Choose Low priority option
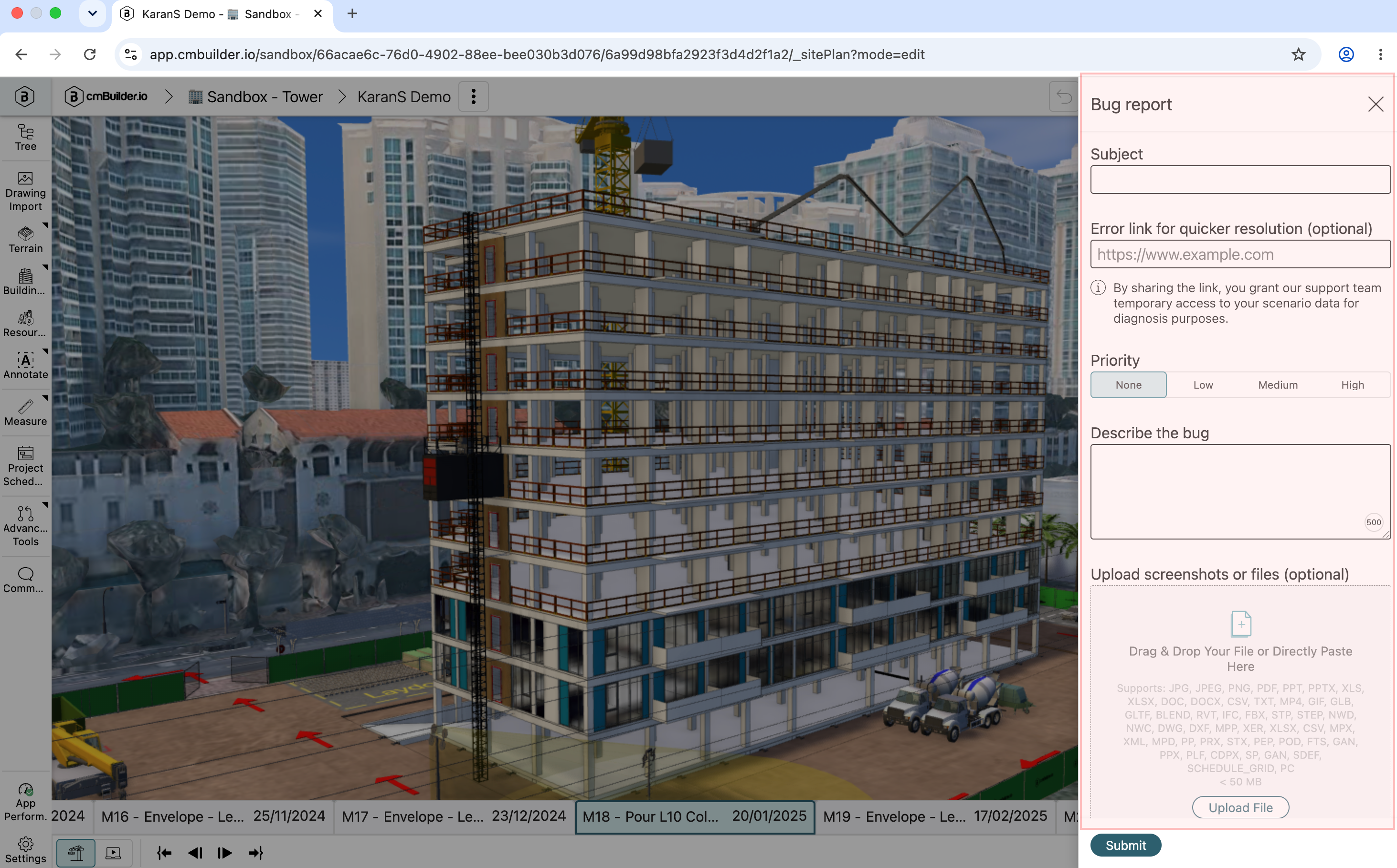1397x868 pixels. [1203, 385]
